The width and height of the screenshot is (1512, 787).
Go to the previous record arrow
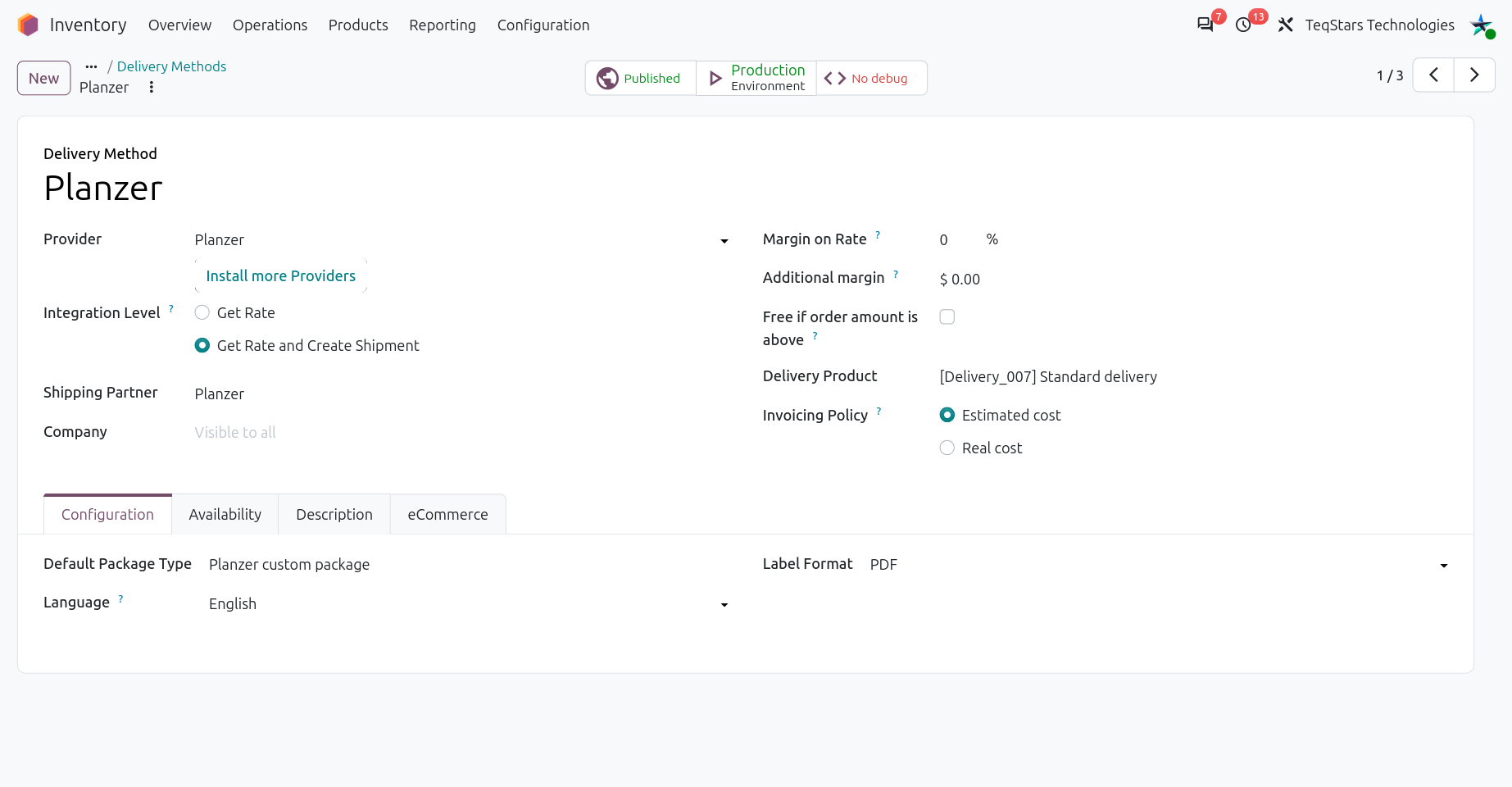point(1433,75)
